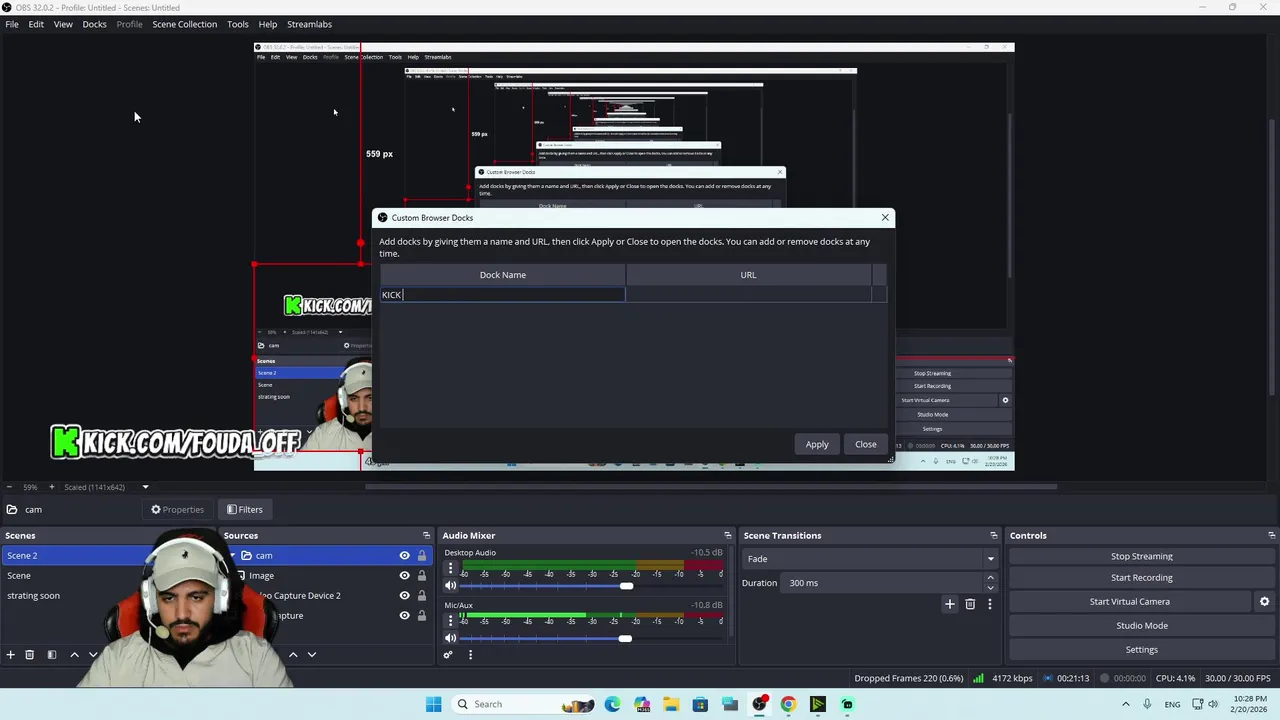Hide the capture source with its eye icon
The image size is (1280, 720).
[405, 616]
